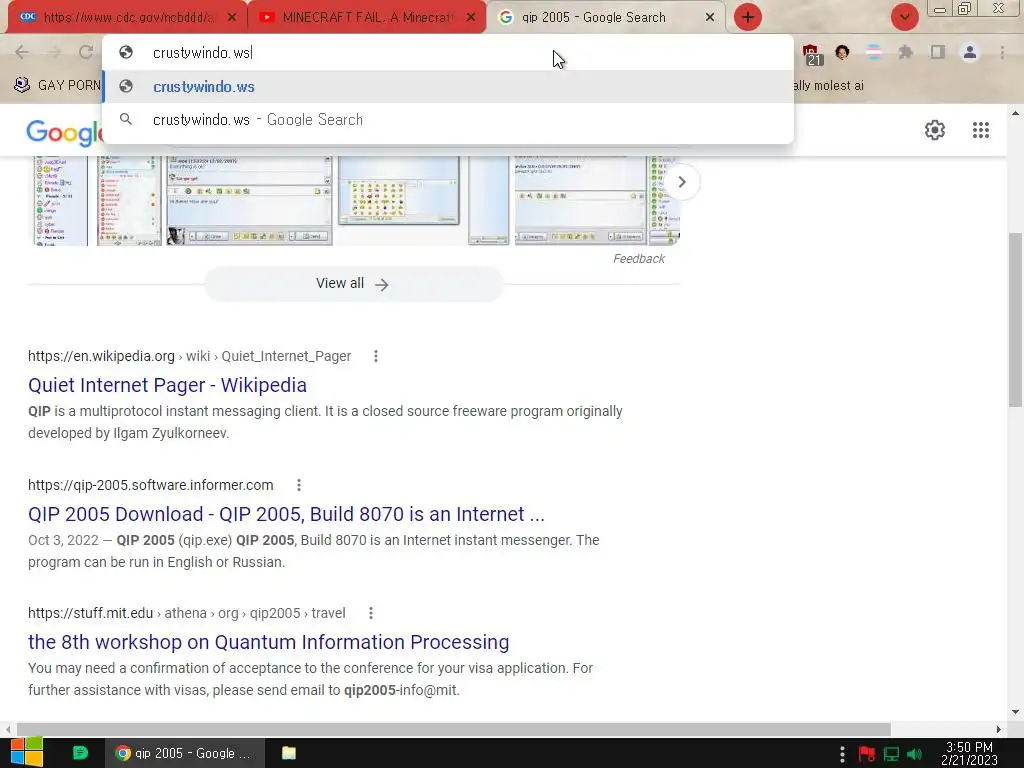The width and height of the screenshot is (1024, 768).
Task: Open options for stuff.mit.edu result
Action: pos(370,613)
